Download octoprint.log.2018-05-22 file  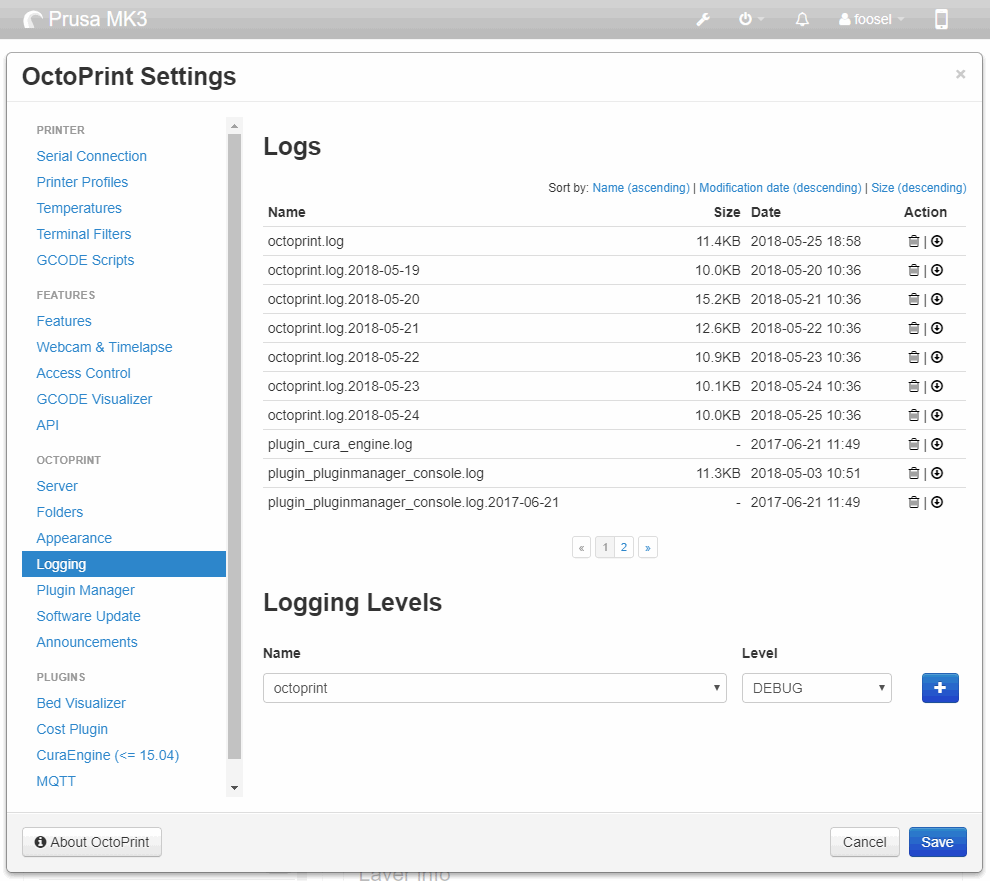pos(937,357)
